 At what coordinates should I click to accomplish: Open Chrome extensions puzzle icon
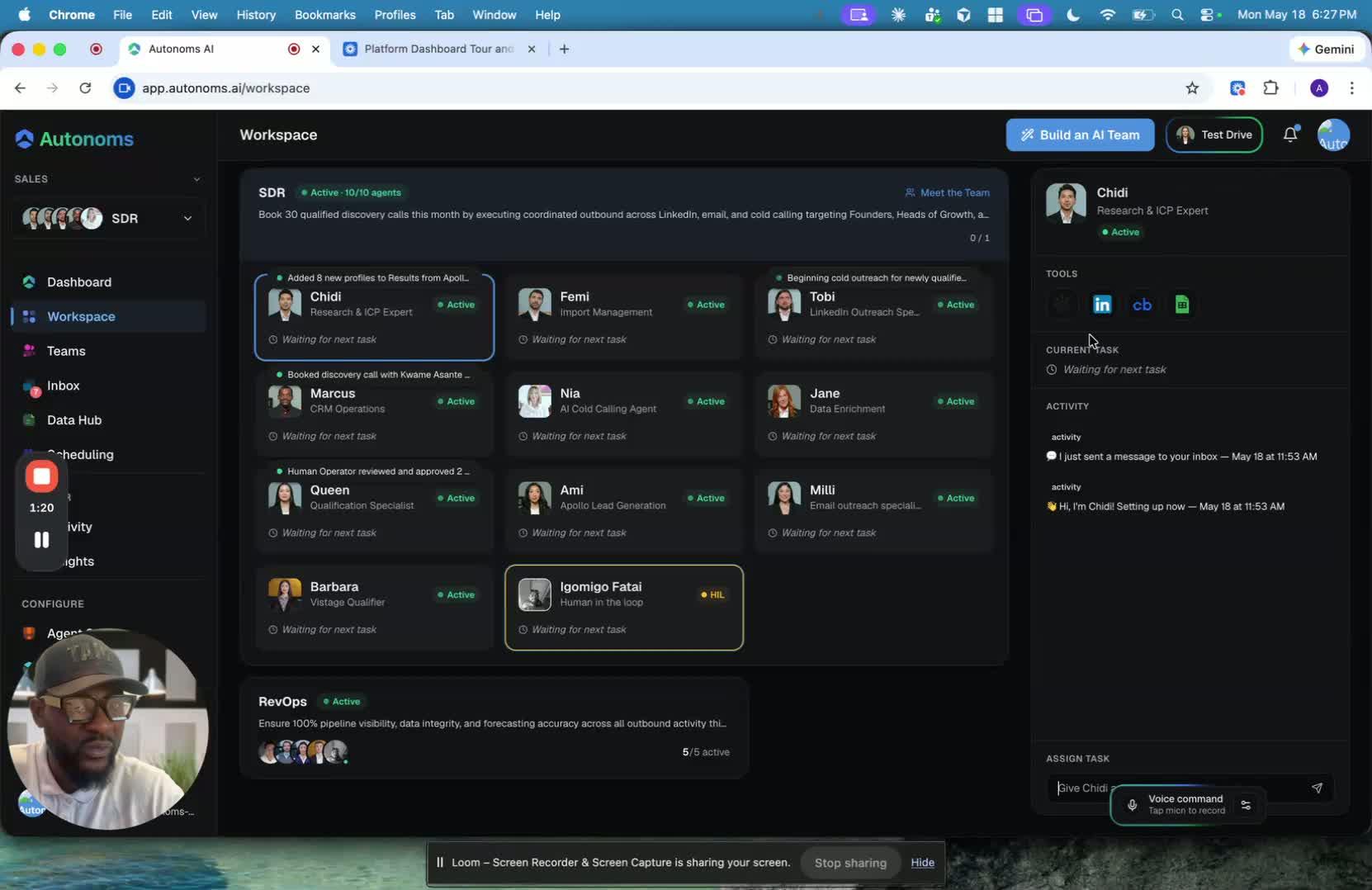(1270, 88)
